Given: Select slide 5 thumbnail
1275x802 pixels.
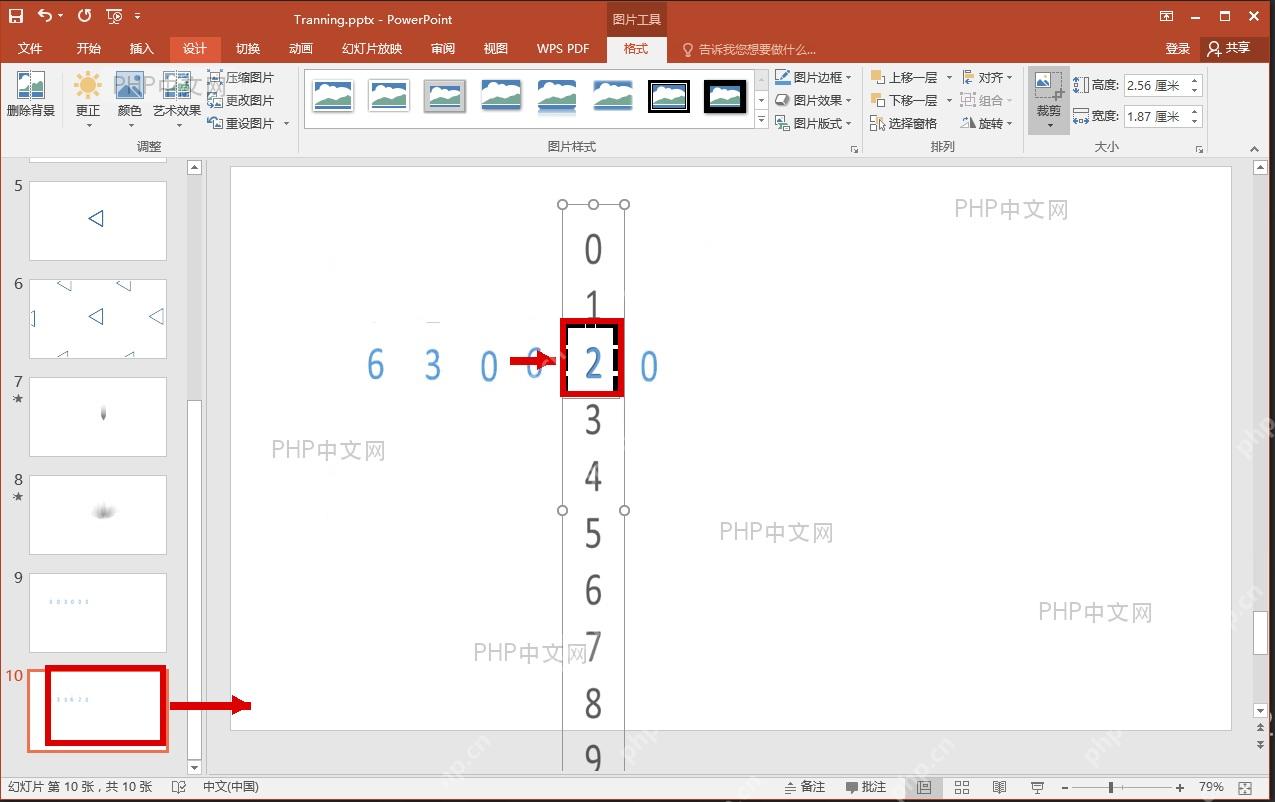Looking at the screenshot, I should 98,220.
